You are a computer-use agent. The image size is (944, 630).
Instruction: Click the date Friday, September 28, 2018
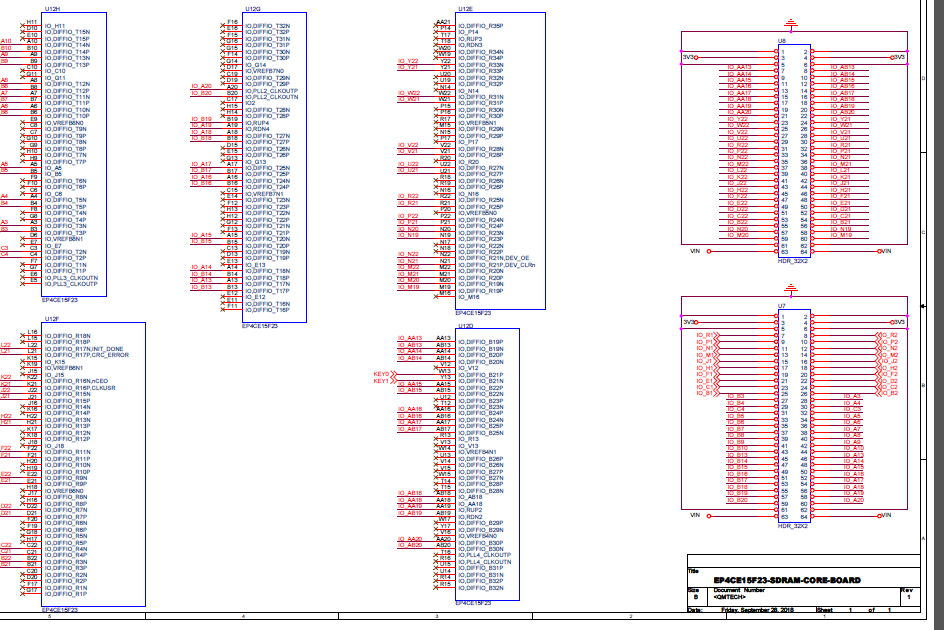coord(757,610)
